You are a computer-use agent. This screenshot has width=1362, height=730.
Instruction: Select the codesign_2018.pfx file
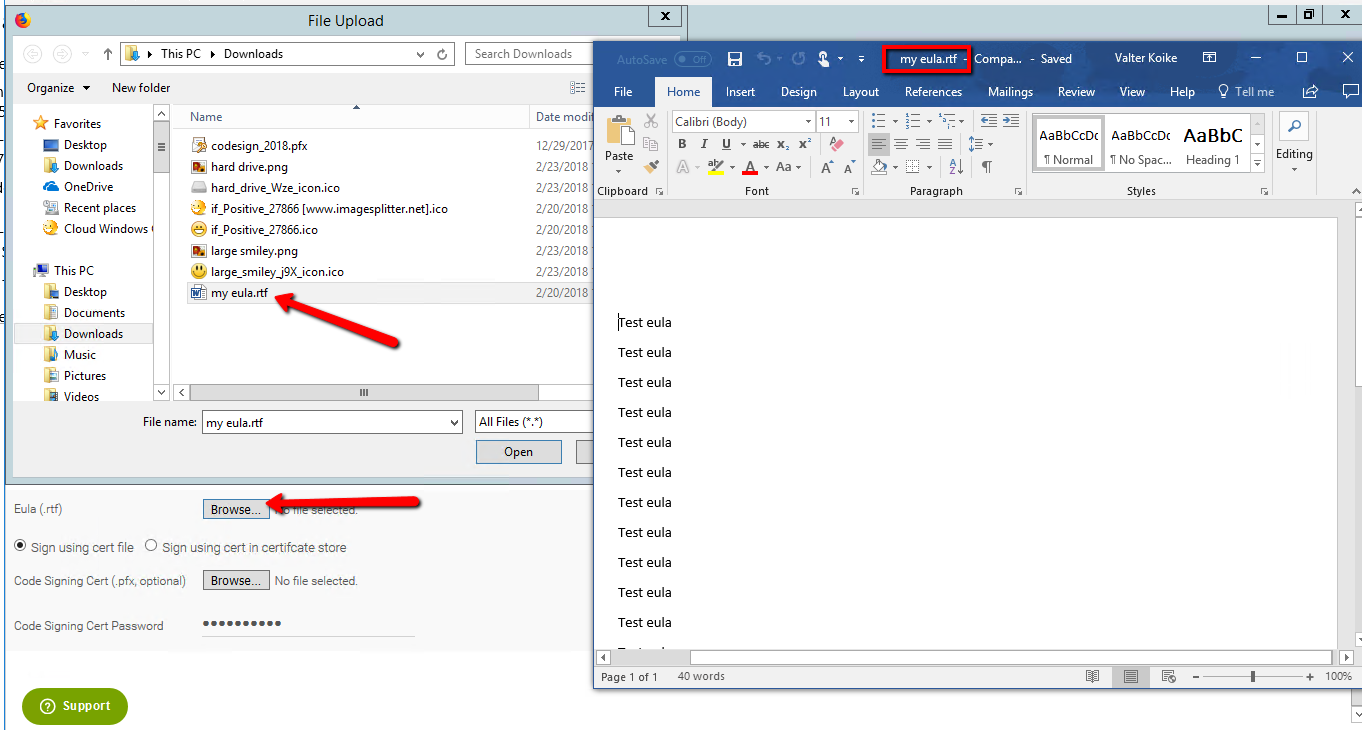[258, 146]
